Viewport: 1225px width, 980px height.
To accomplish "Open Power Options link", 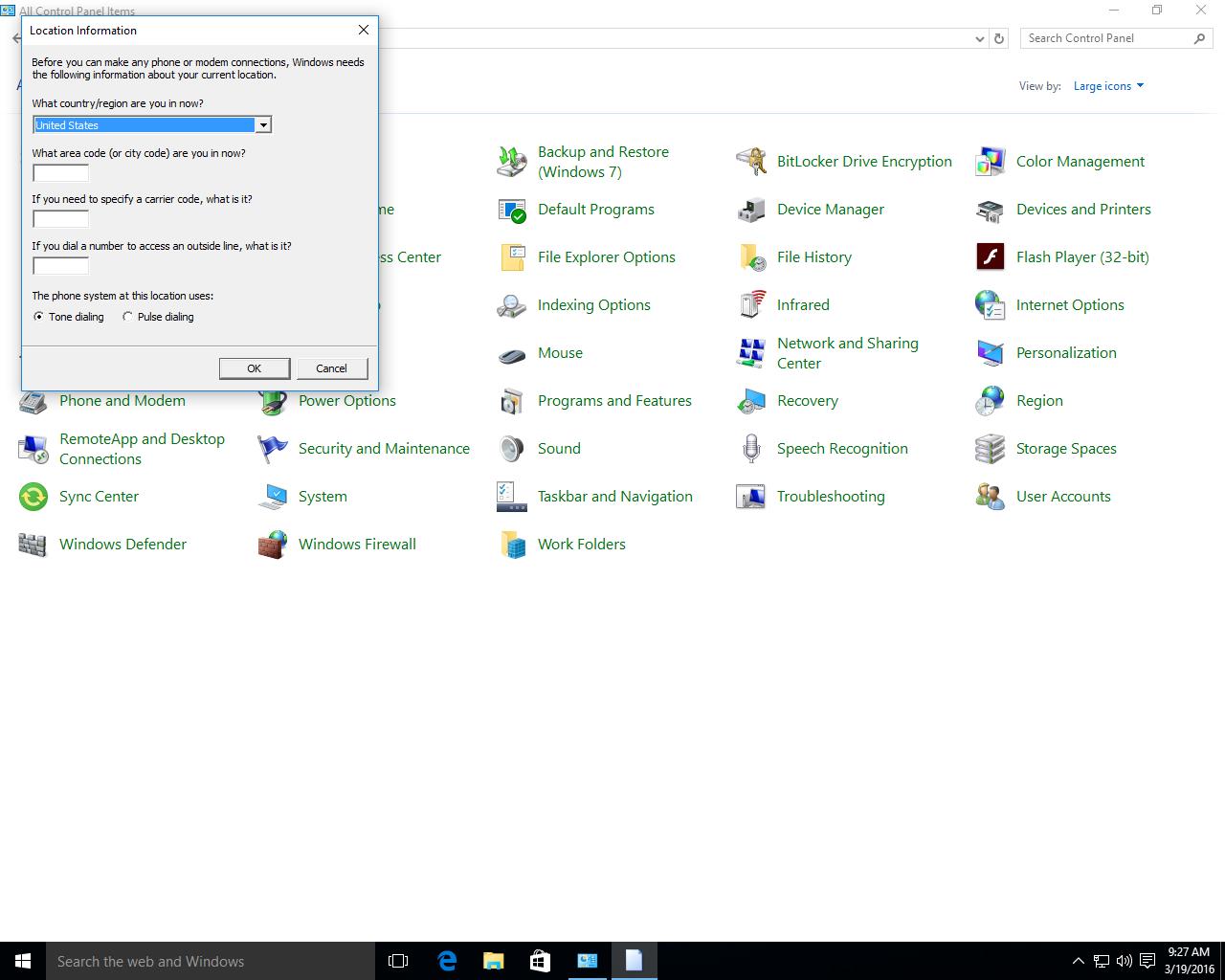I will [x=347, y=401].
